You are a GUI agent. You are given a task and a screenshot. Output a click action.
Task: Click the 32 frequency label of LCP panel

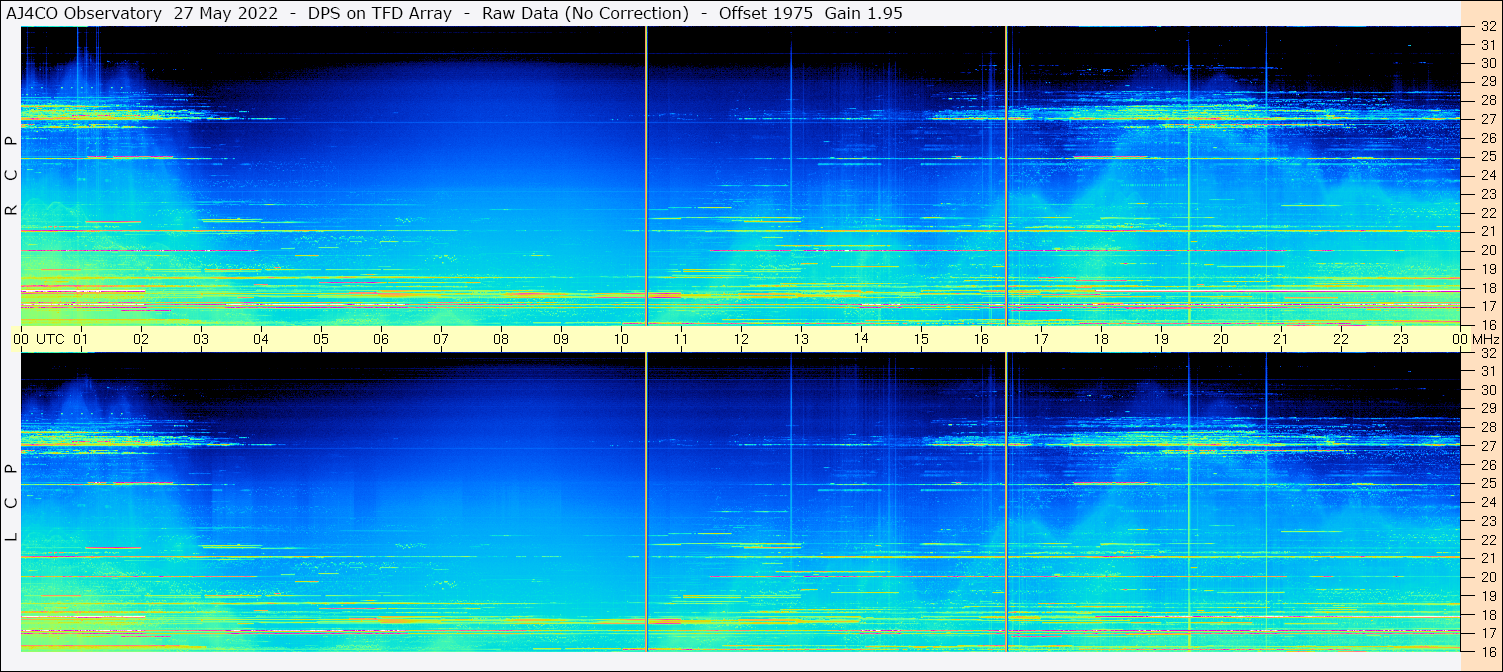click(x=1487, y=353)
